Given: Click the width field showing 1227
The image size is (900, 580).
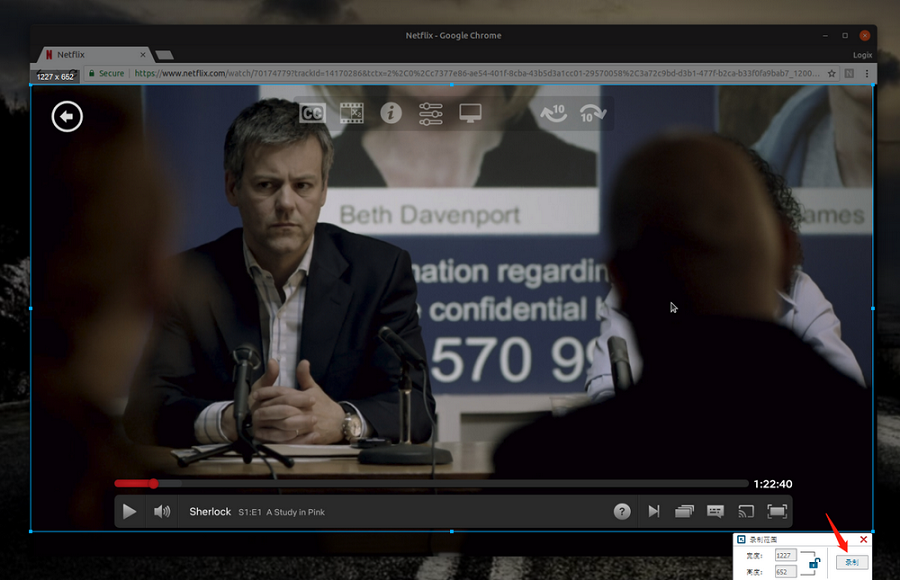Looking at the screenshot, I should [x=785, y=555].
